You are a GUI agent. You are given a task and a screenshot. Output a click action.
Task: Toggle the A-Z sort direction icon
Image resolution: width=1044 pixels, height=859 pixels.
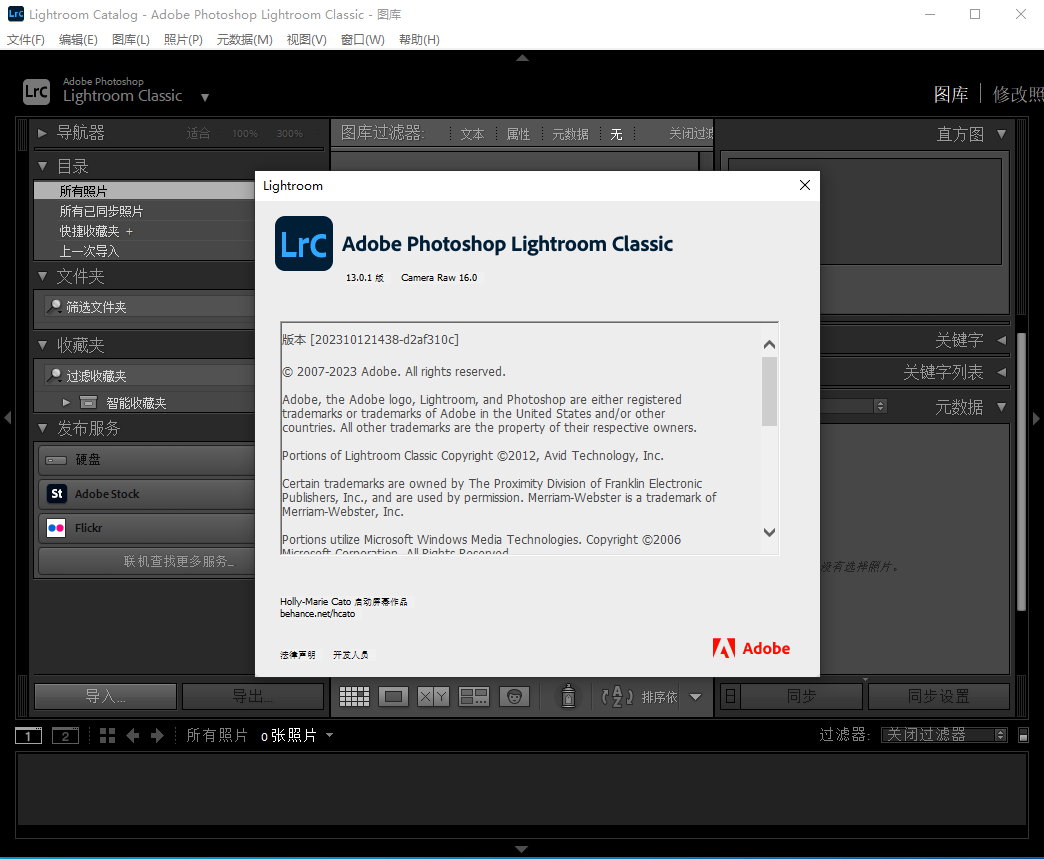tap(617, 697)
